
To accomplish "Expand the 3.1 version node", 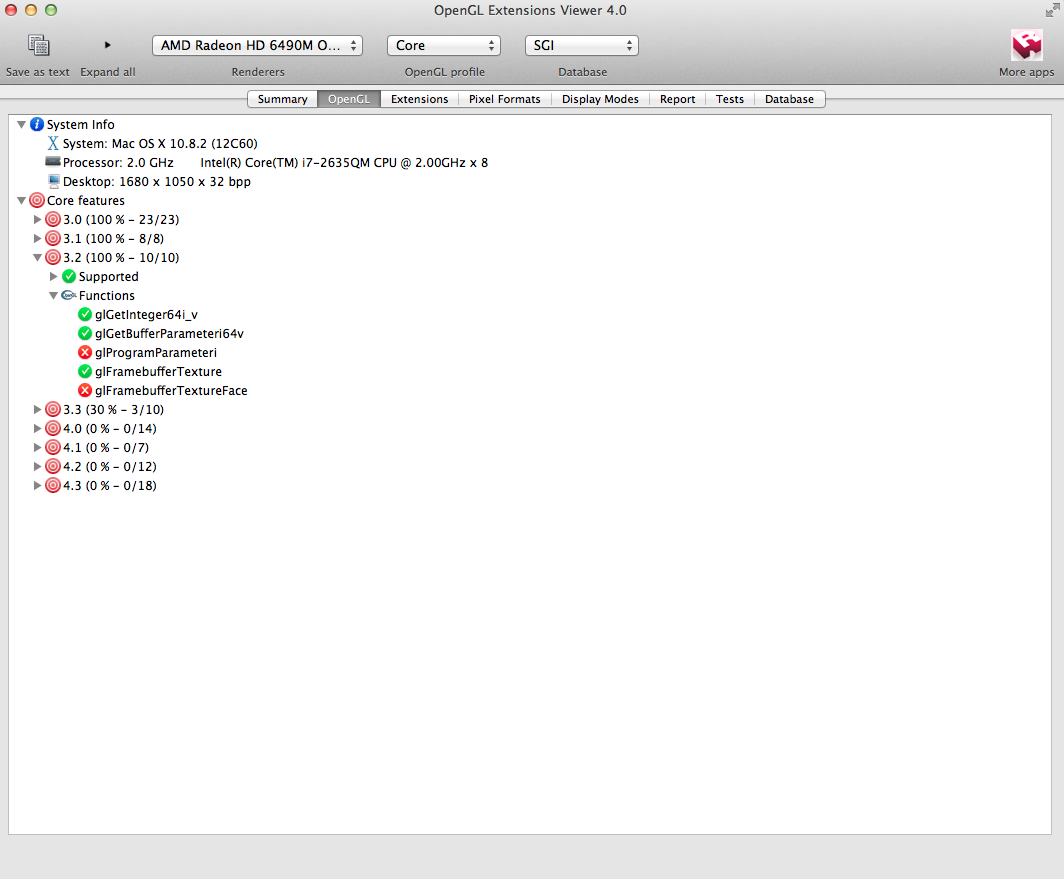I will point(37,238).
